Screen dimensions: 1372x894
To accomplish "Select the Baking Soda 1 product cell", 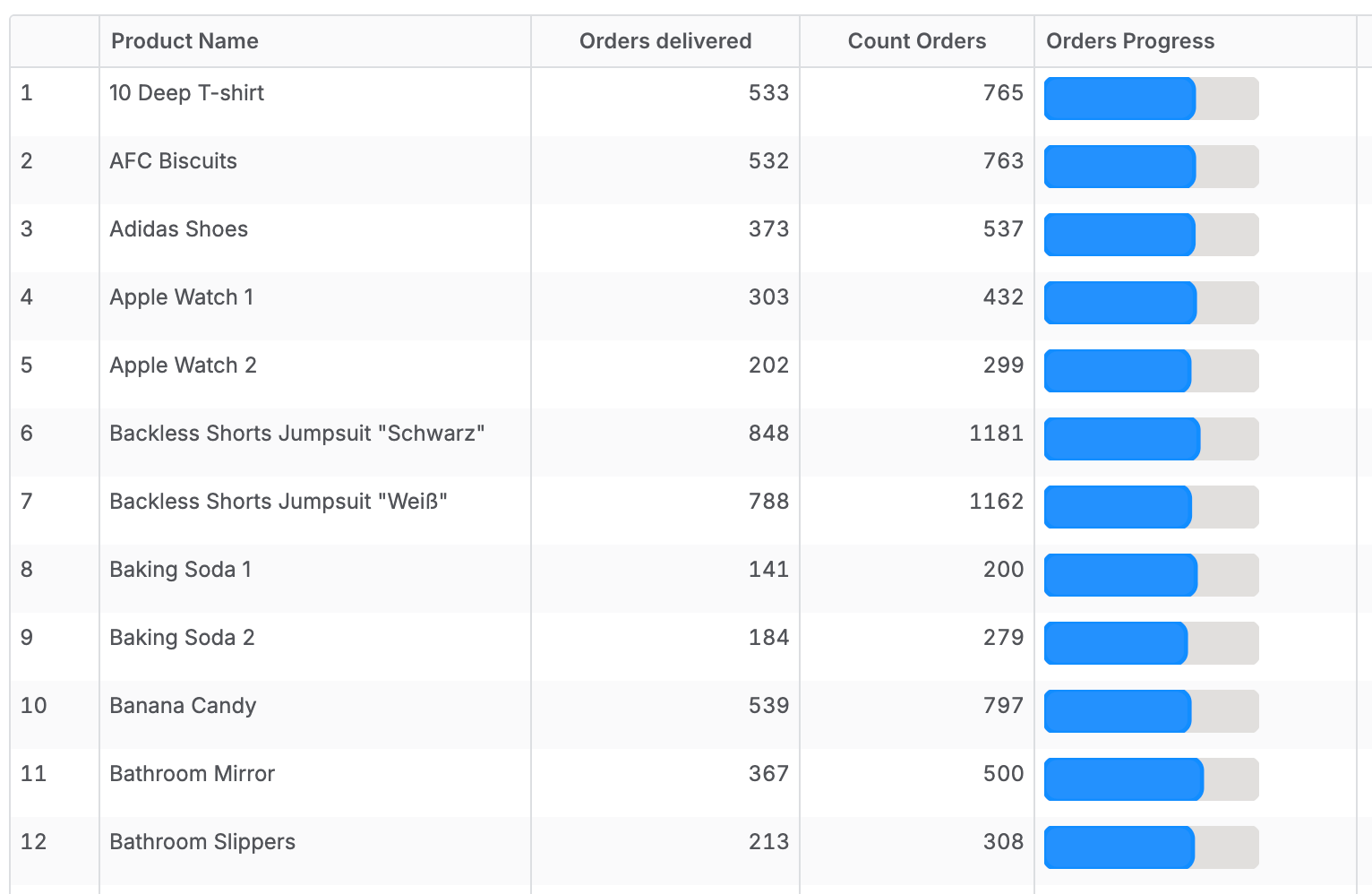I will [x=314, y=578].
